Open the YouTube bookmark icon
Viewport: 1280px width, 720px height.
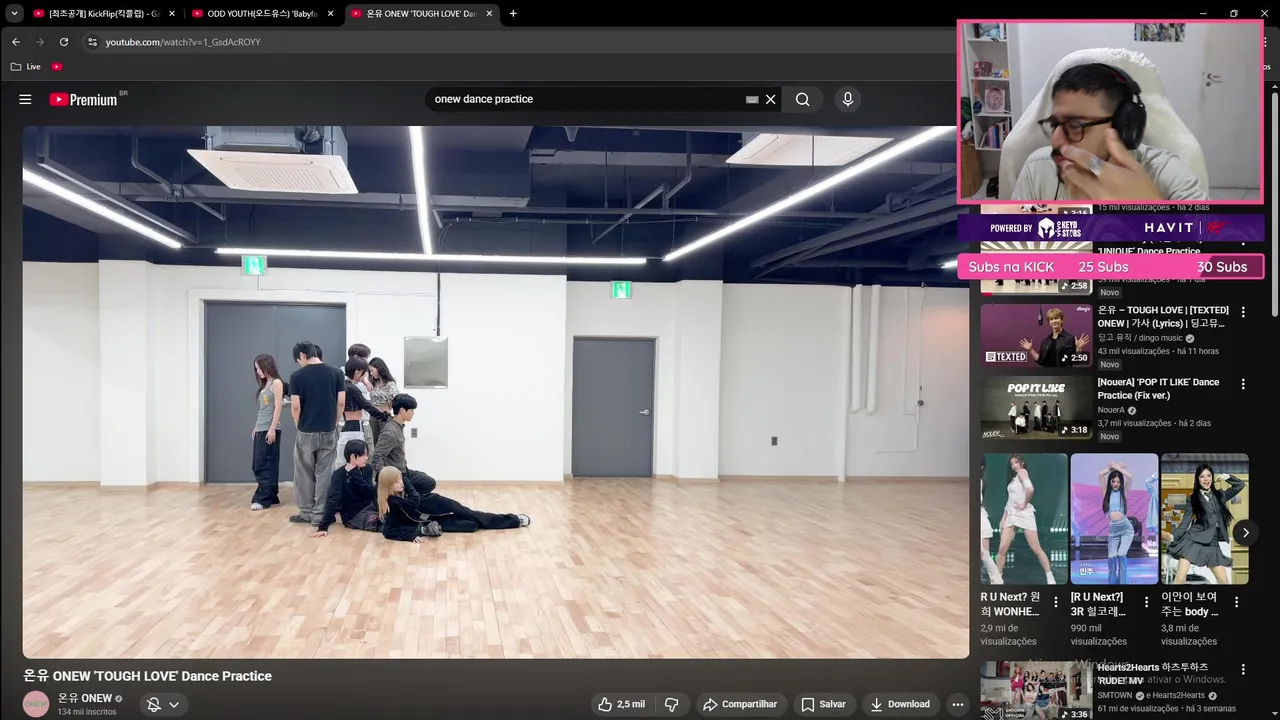tap(57, 66)
